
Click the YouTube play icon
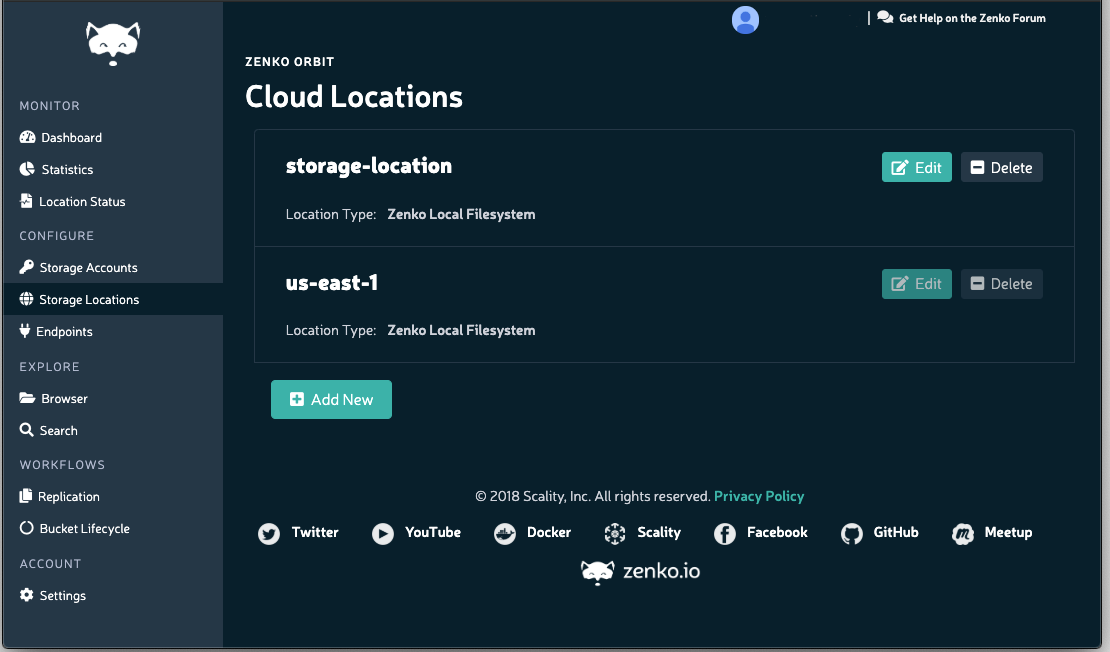(383, 533)
